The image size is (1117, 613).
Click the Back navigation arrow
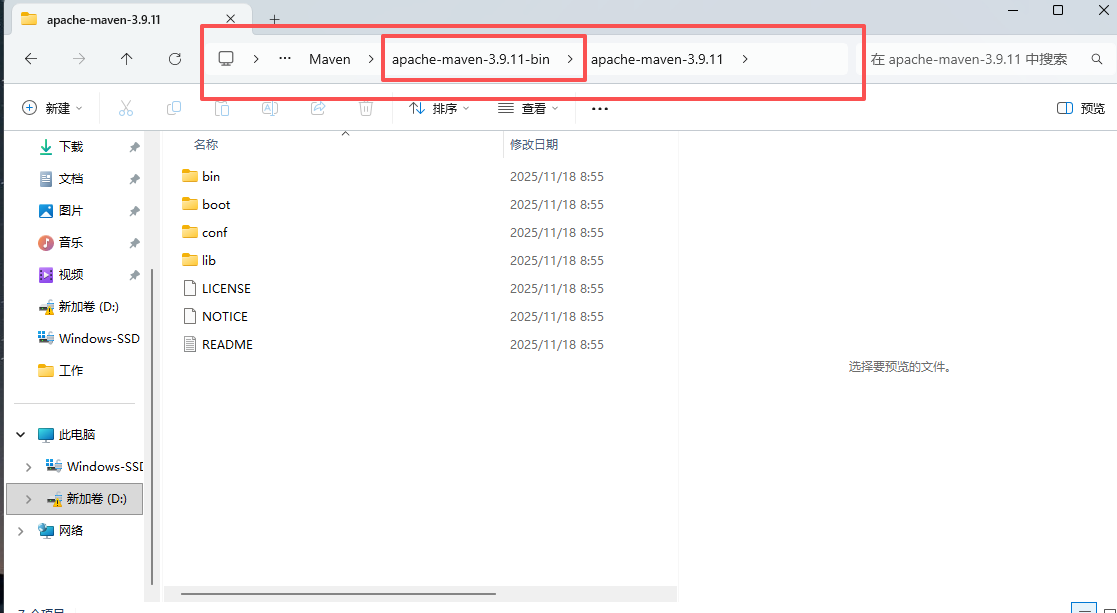[31, 59]
